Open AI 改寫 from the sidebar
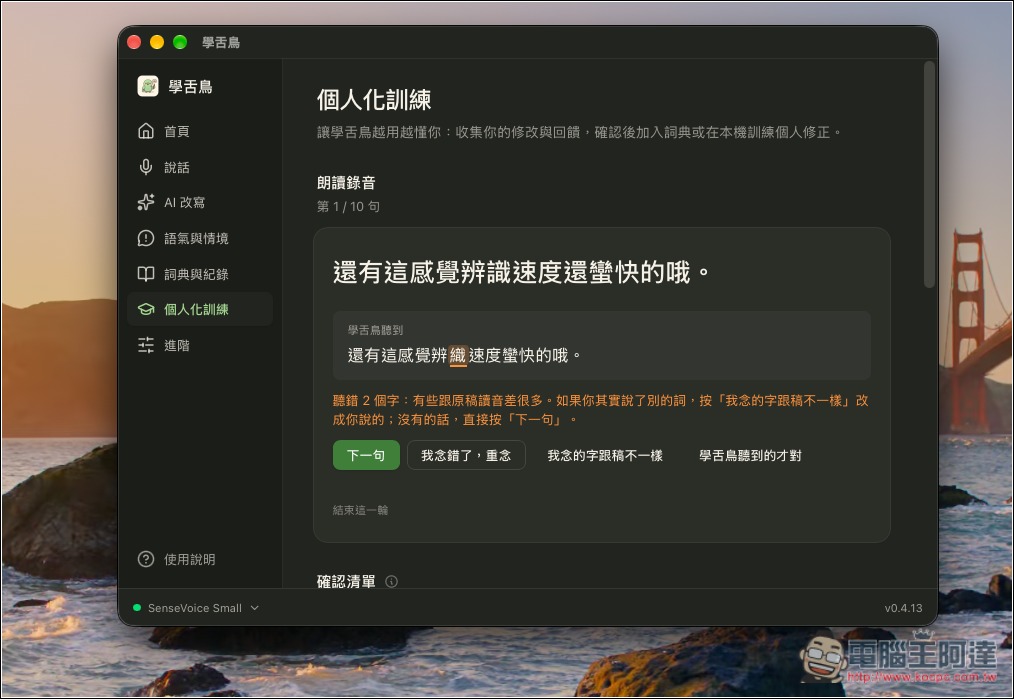 [200, 202]
